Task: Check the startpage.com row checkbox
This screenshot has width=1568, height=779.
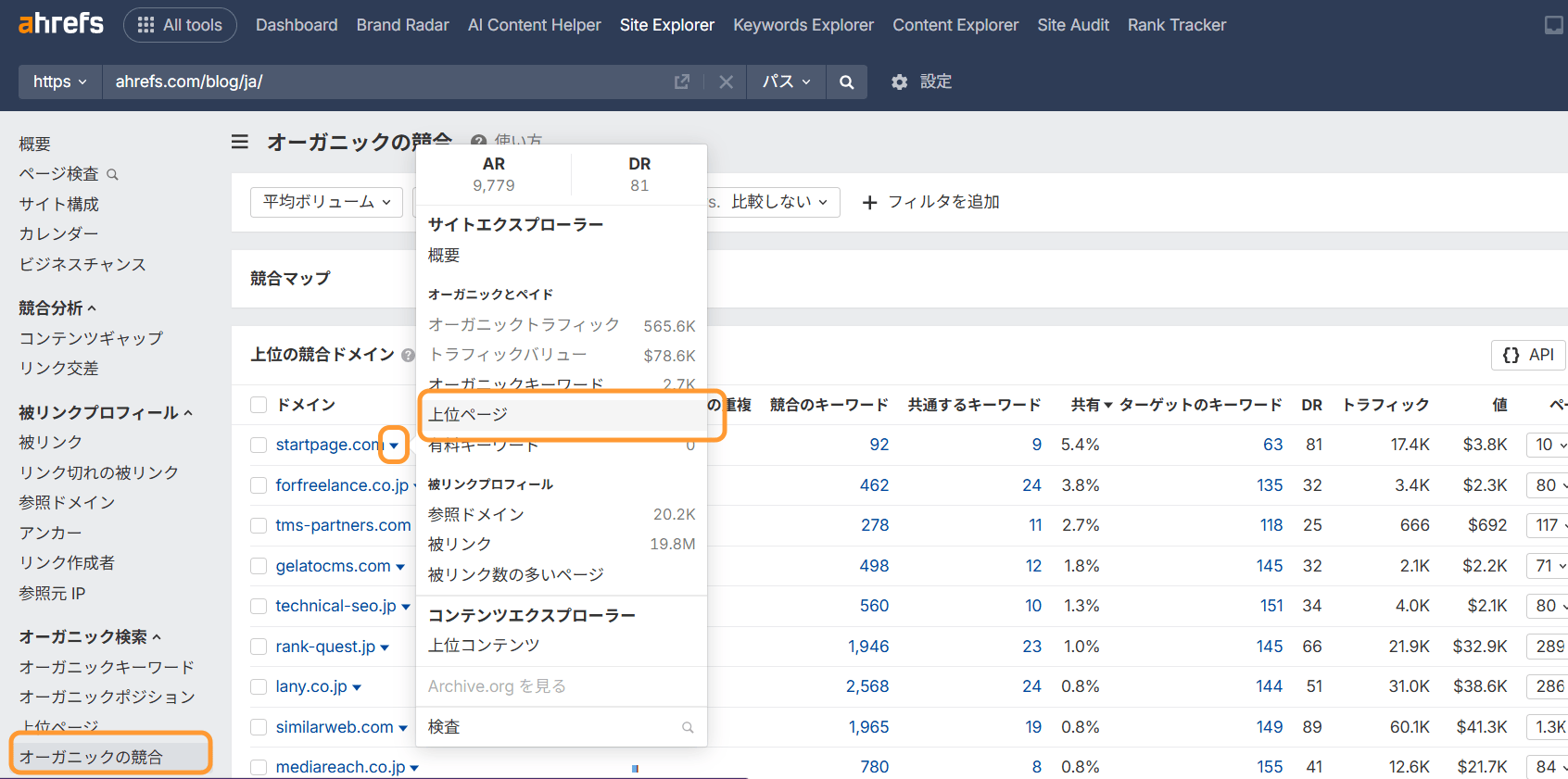Action: pos(259,446)
